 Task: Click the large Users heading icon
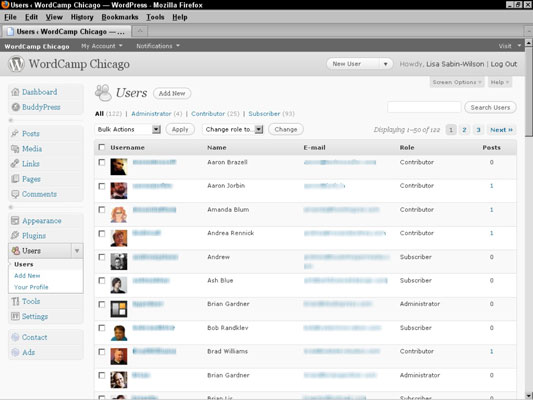tap(103, 93)
